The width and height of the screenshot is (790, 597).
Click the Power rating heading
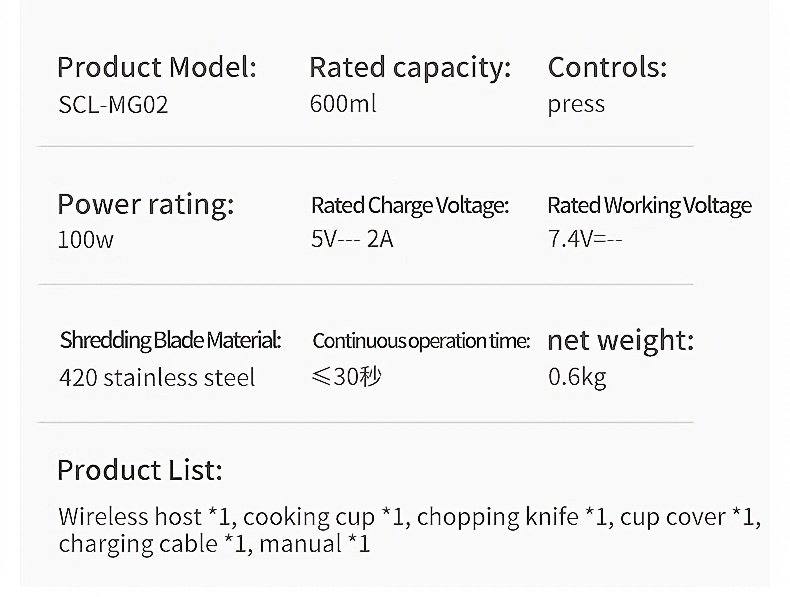point(146,205)
